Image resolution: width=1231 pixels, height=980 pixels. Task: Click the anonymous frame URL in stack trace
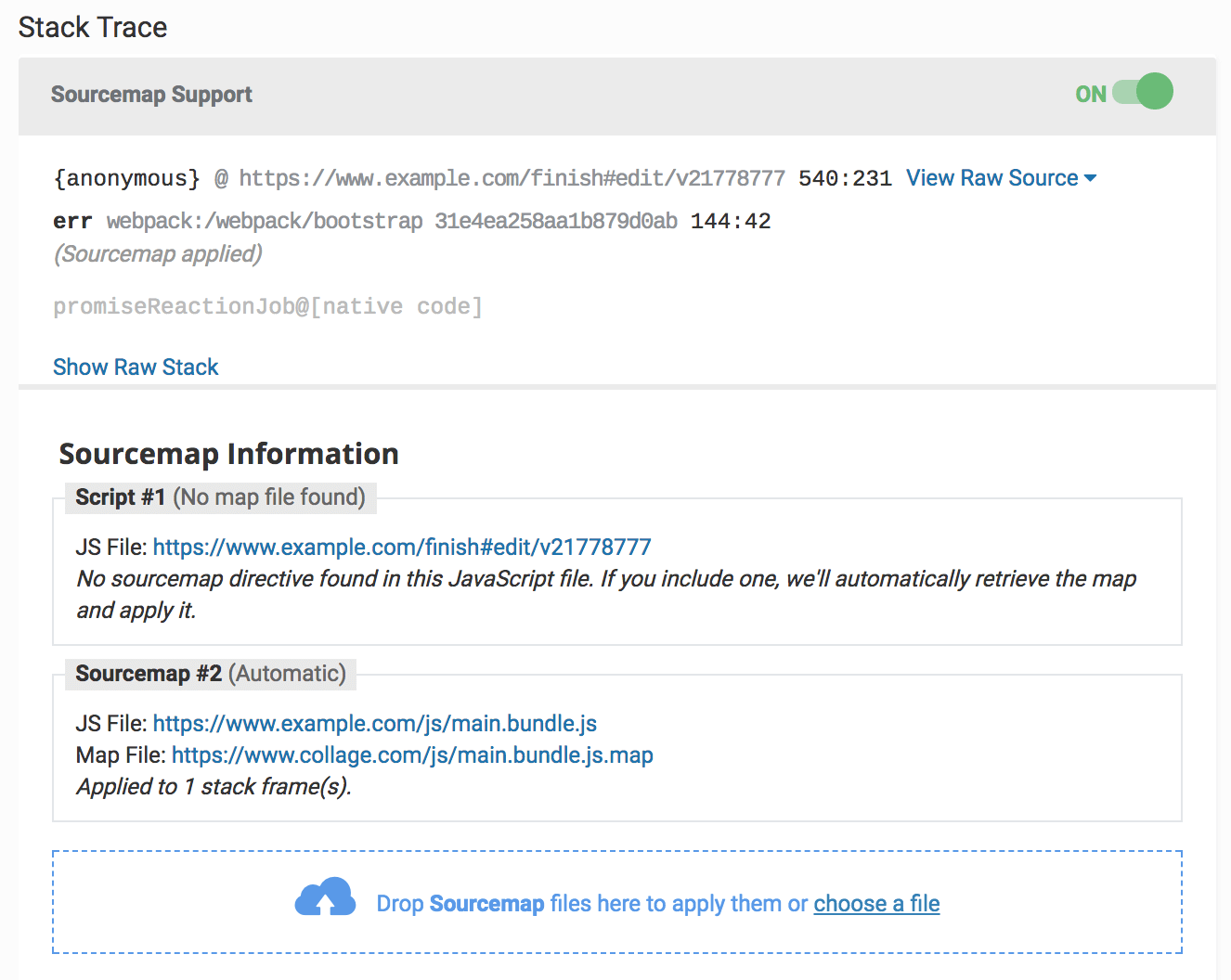click(512, 178)
